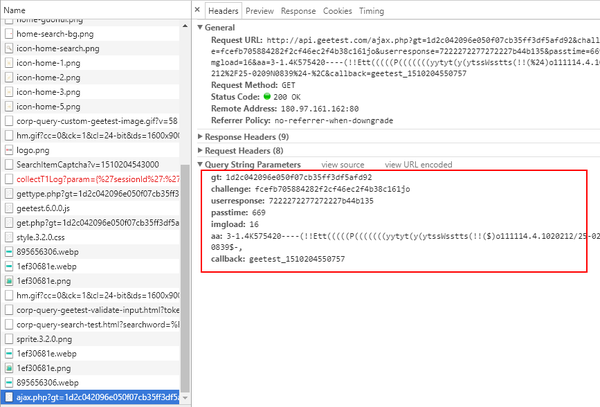Viewport: 600px width, 407px height.
Task: Collapse the General section
Action: point(200,27)
